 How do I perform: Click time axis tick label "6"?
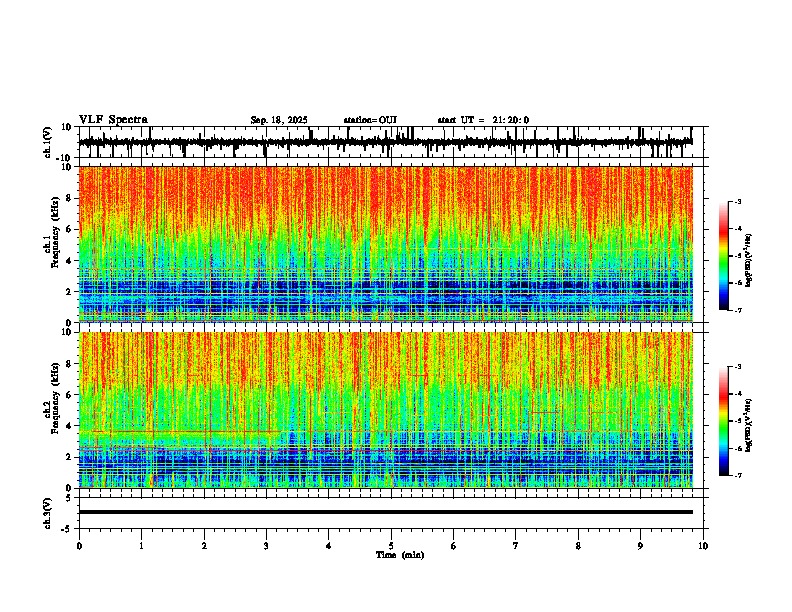453,546
